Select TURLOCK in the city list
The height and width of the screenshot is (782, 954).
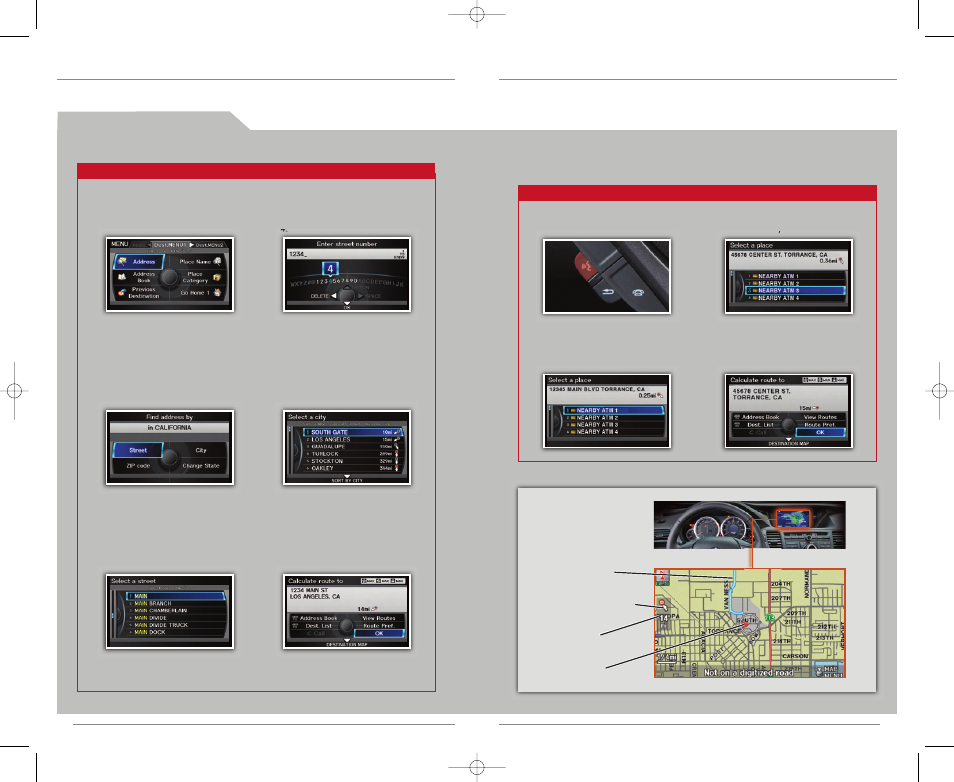point(353,454)
